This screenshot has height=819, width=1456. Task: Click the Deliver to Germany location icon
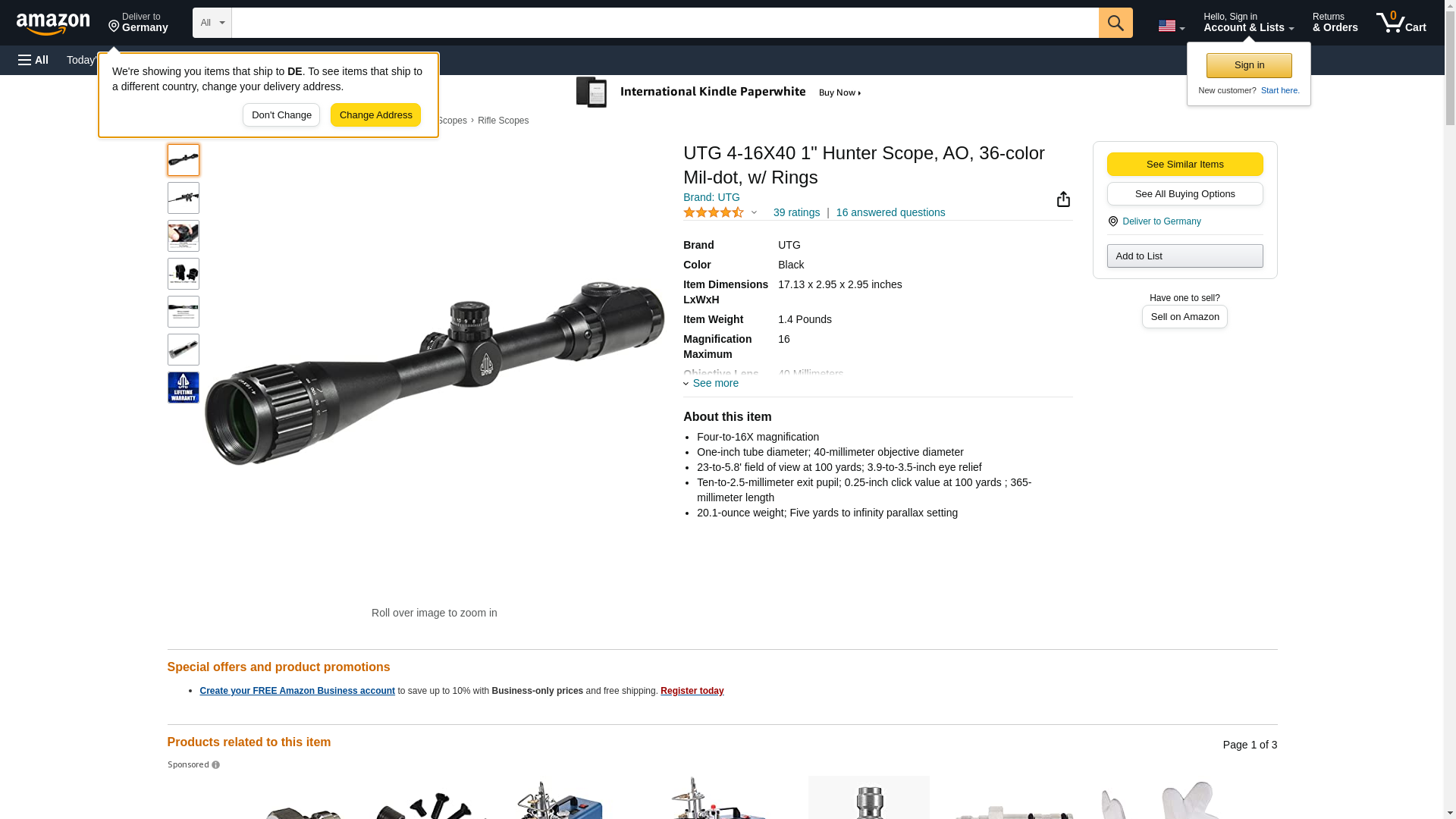(x=1112, y=221)
